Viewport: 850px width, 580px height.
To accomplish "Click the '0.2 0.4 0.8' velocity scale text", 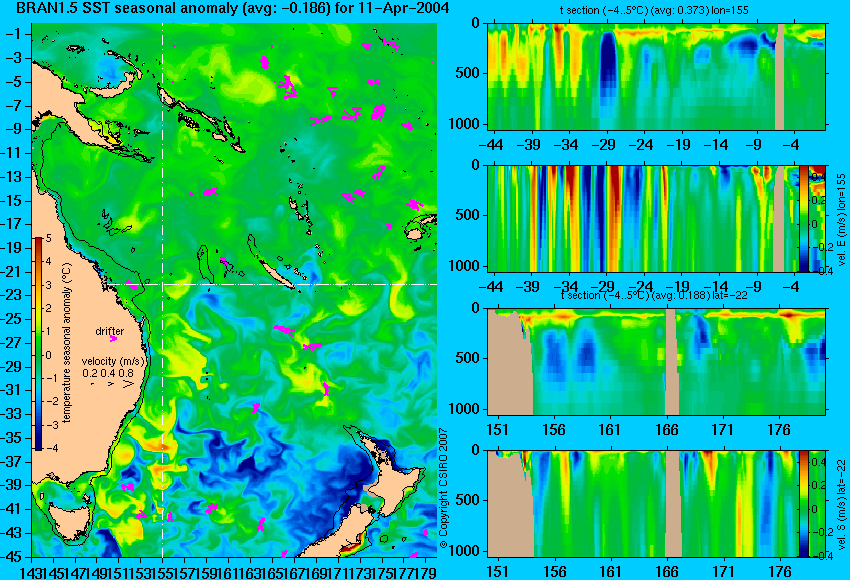I will 108,373.
